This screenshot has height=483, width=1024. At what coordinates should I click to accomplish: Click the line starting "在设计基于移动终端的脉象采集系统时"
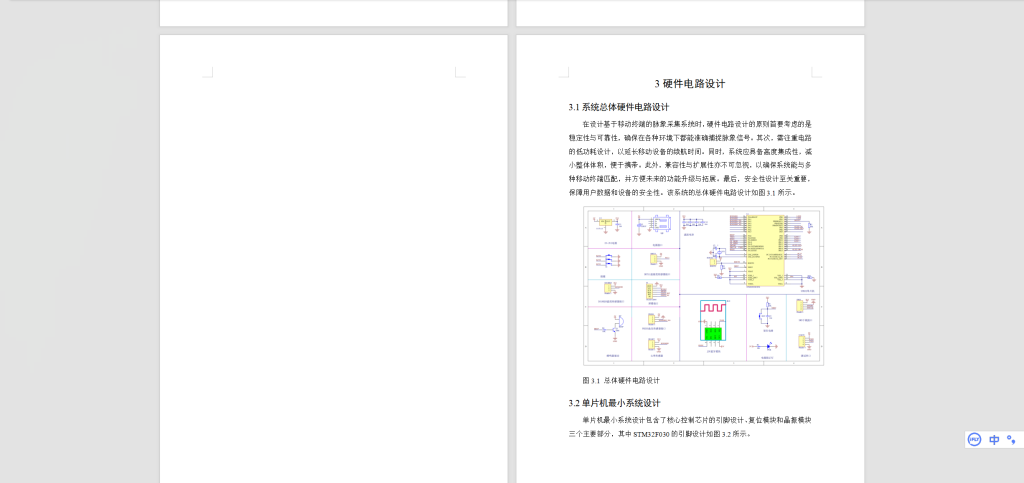697,123
